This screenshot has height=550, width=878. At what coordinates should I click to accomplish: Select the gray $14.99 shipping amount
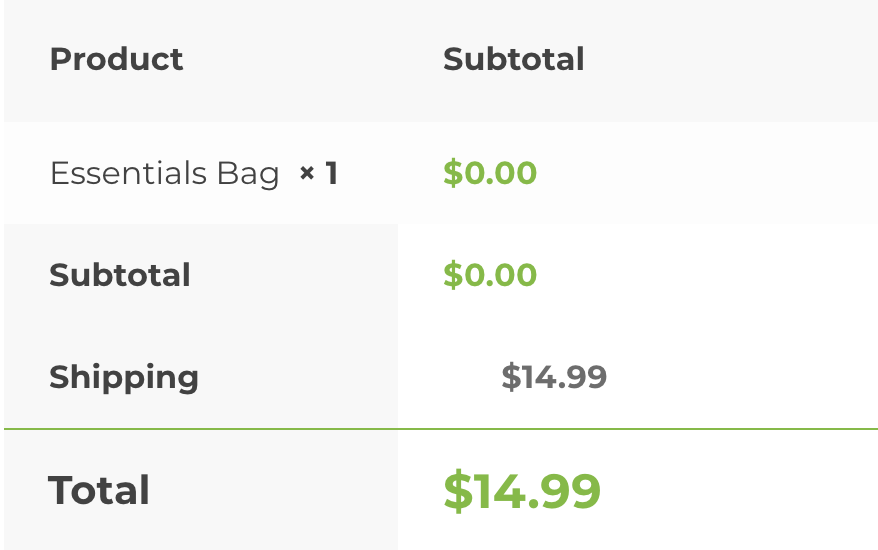pos(554,377)
